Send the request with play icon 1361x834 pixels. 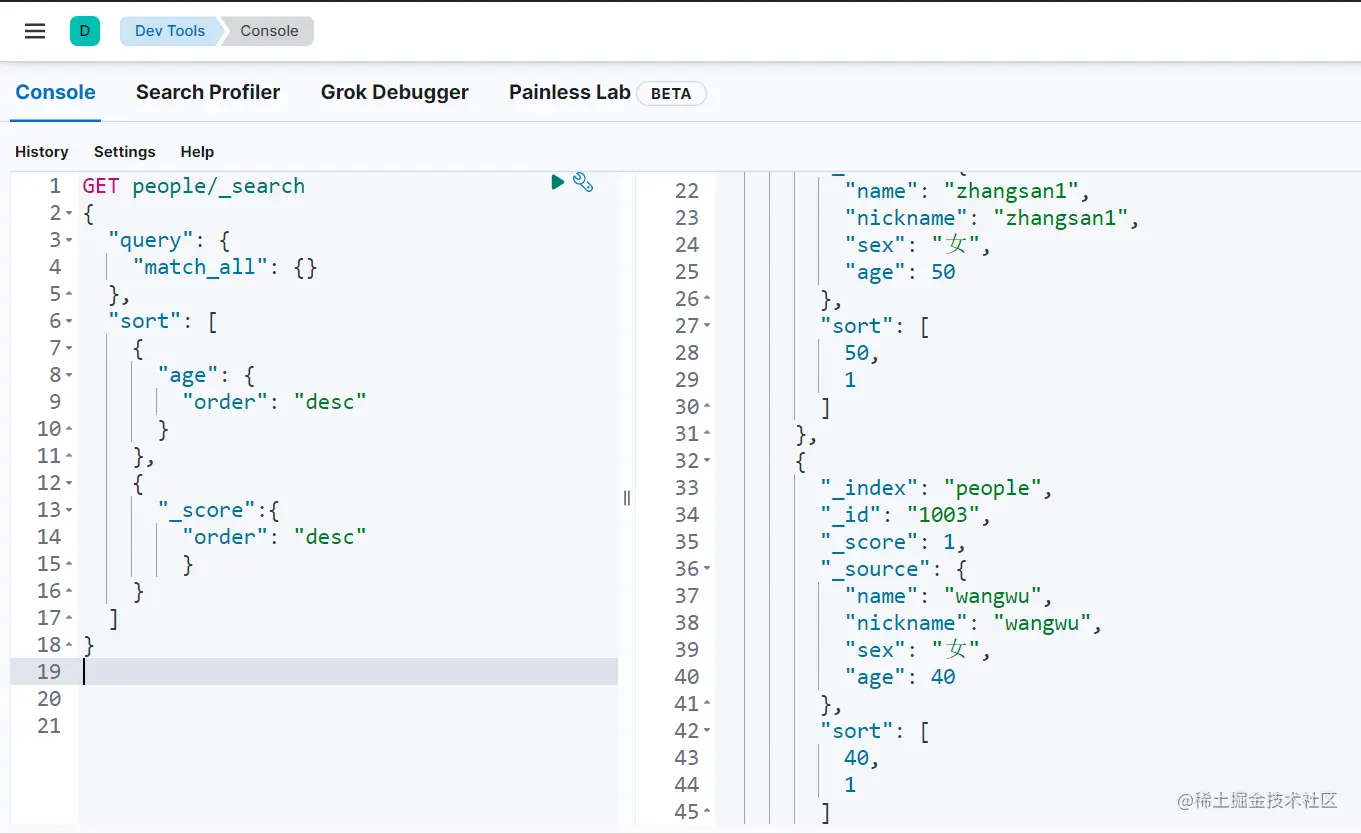(x=558, y=182)
